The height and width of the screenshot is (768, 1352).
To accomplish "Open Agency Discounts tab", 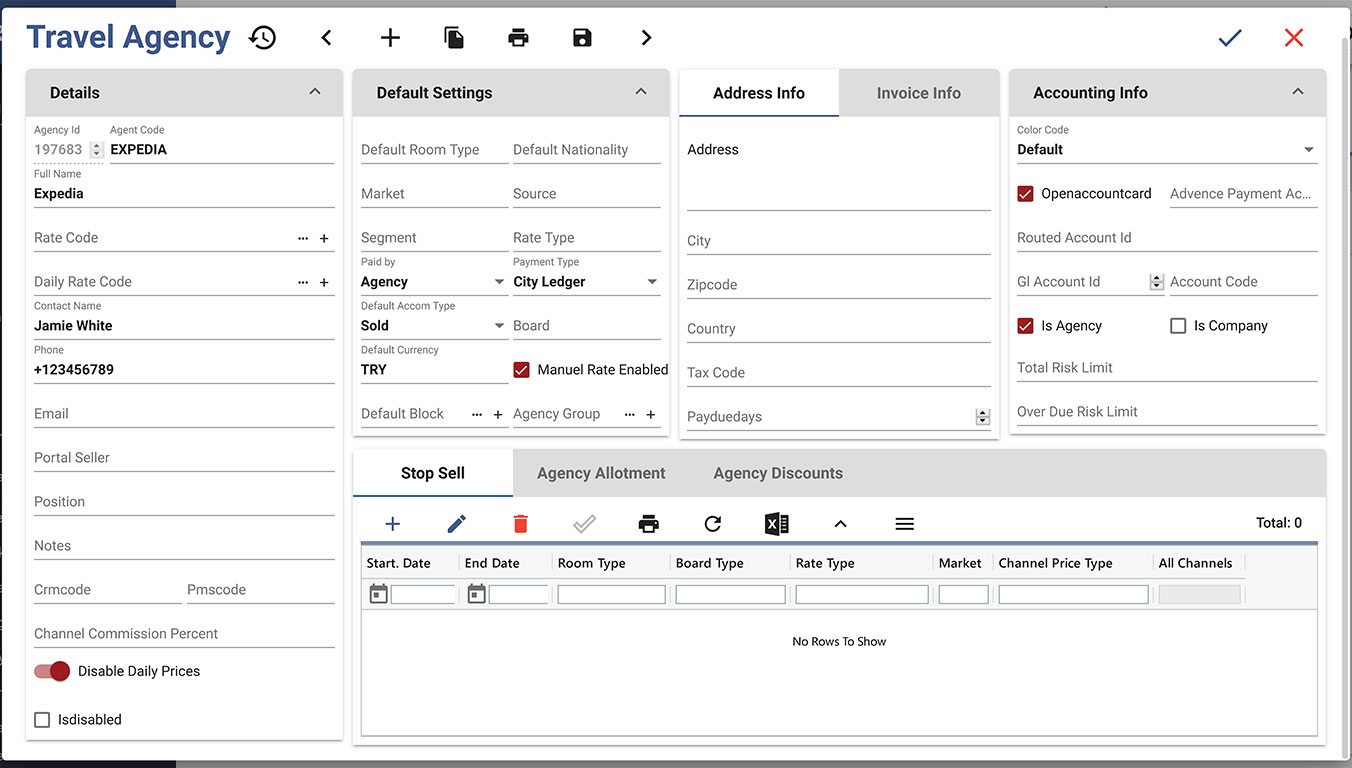I will tap(778, 473).
